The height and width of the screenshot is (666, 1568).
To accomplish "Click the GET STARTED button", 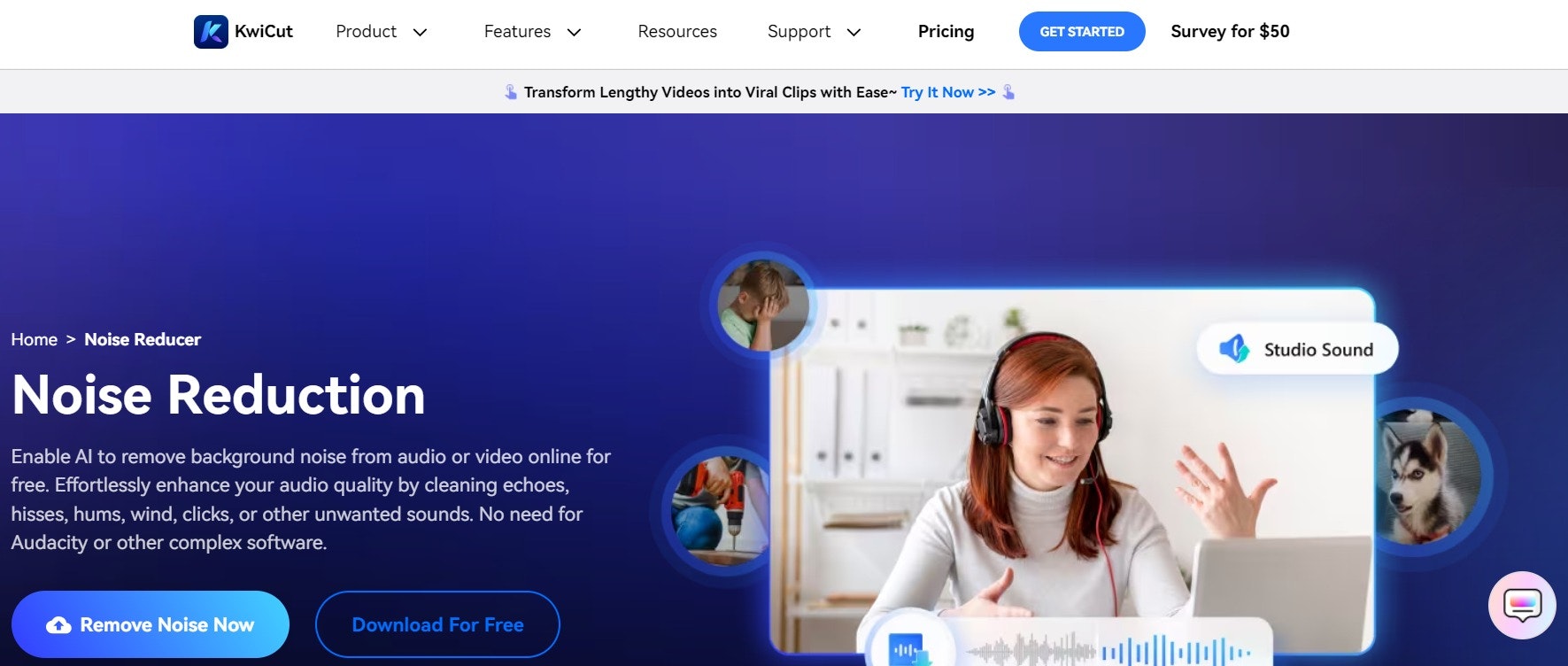I will click(1082, 32).
